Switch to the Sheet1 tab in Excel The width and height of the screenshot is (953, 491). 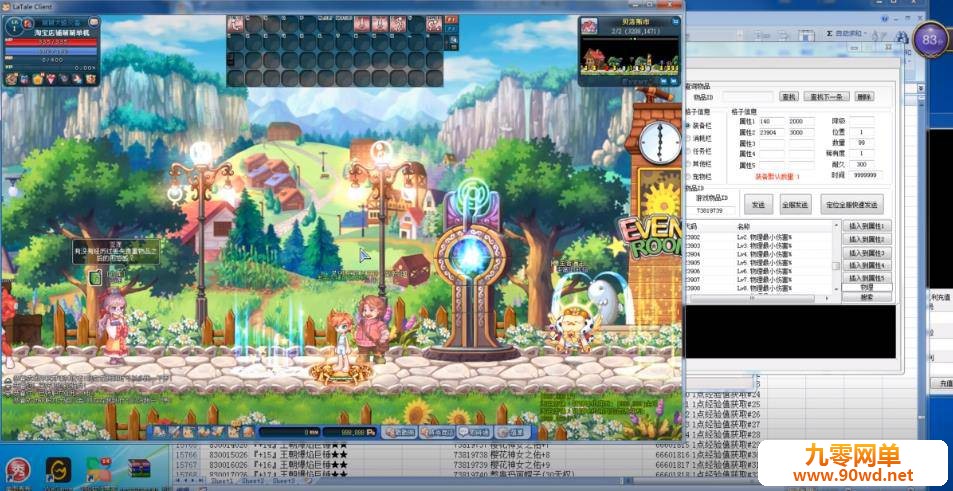coord(221,481)
